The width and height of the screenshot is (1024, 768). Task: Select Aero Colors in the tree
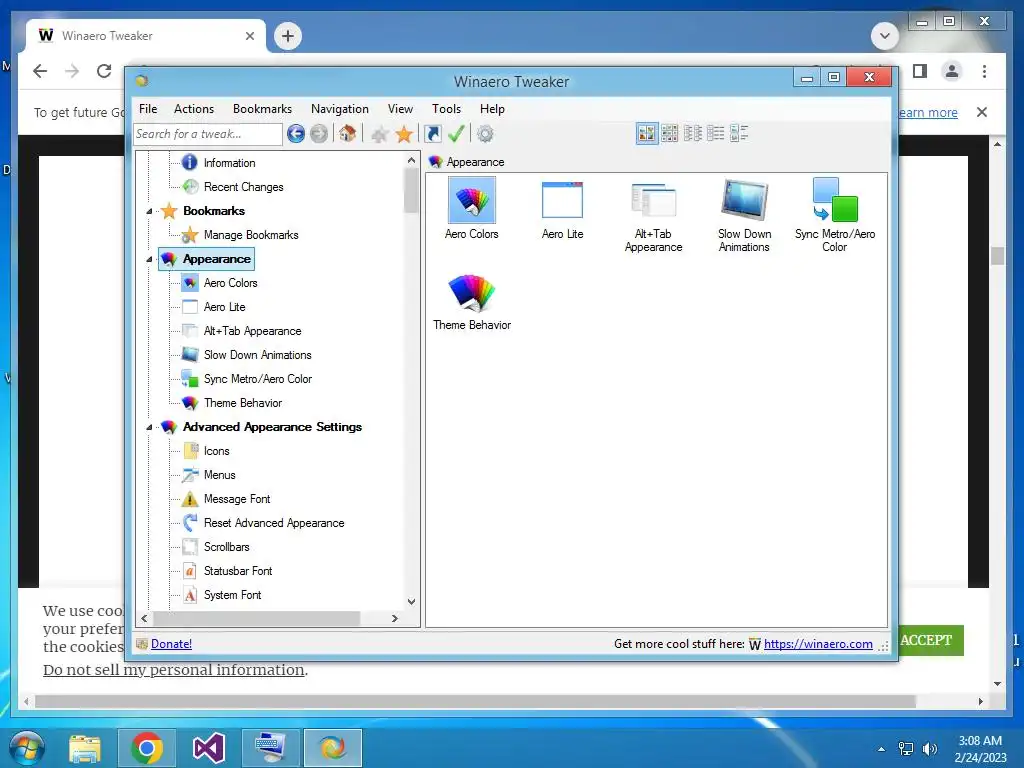coord(230,283)
